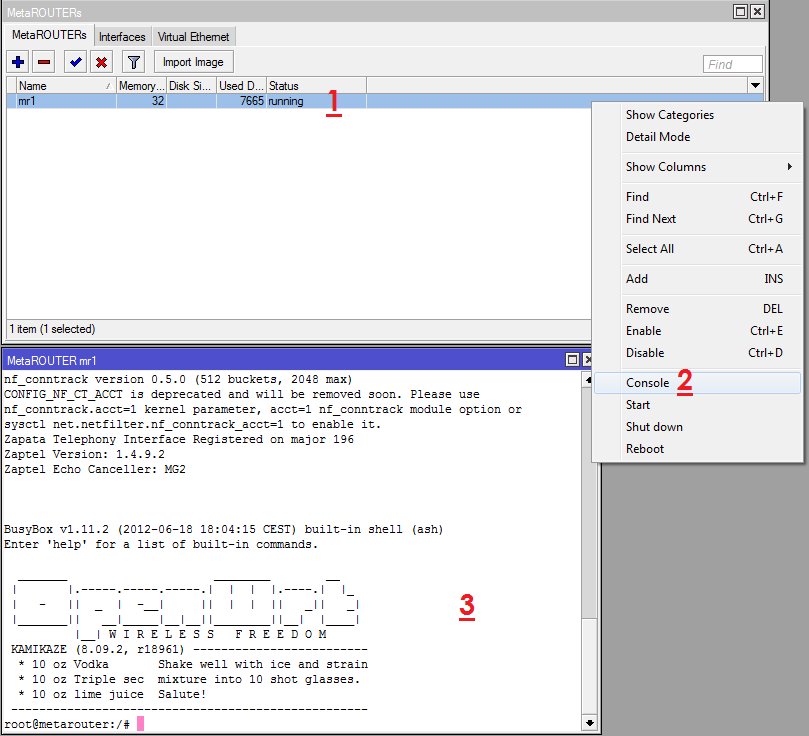Viewport: 809px width, 736px height.
Task: Open Console from the context menu
Action: tap(697, 383)
